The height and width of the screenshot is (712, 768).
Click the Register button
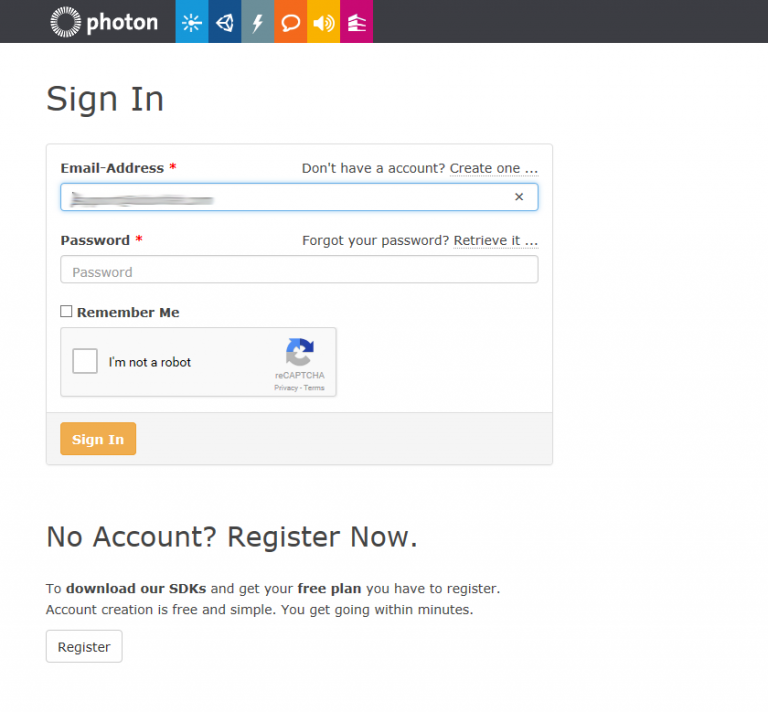84,647
